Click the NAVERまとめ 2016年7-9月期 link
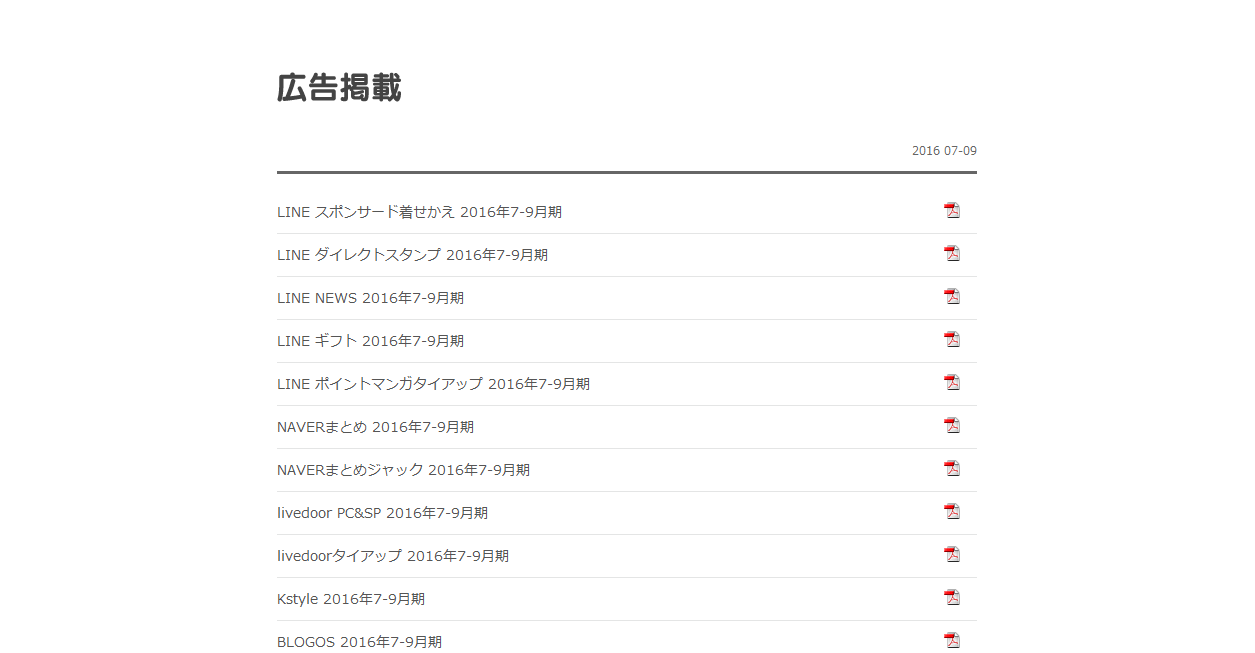Screen dimensions: 1255x653 click(x=375, y=427)
